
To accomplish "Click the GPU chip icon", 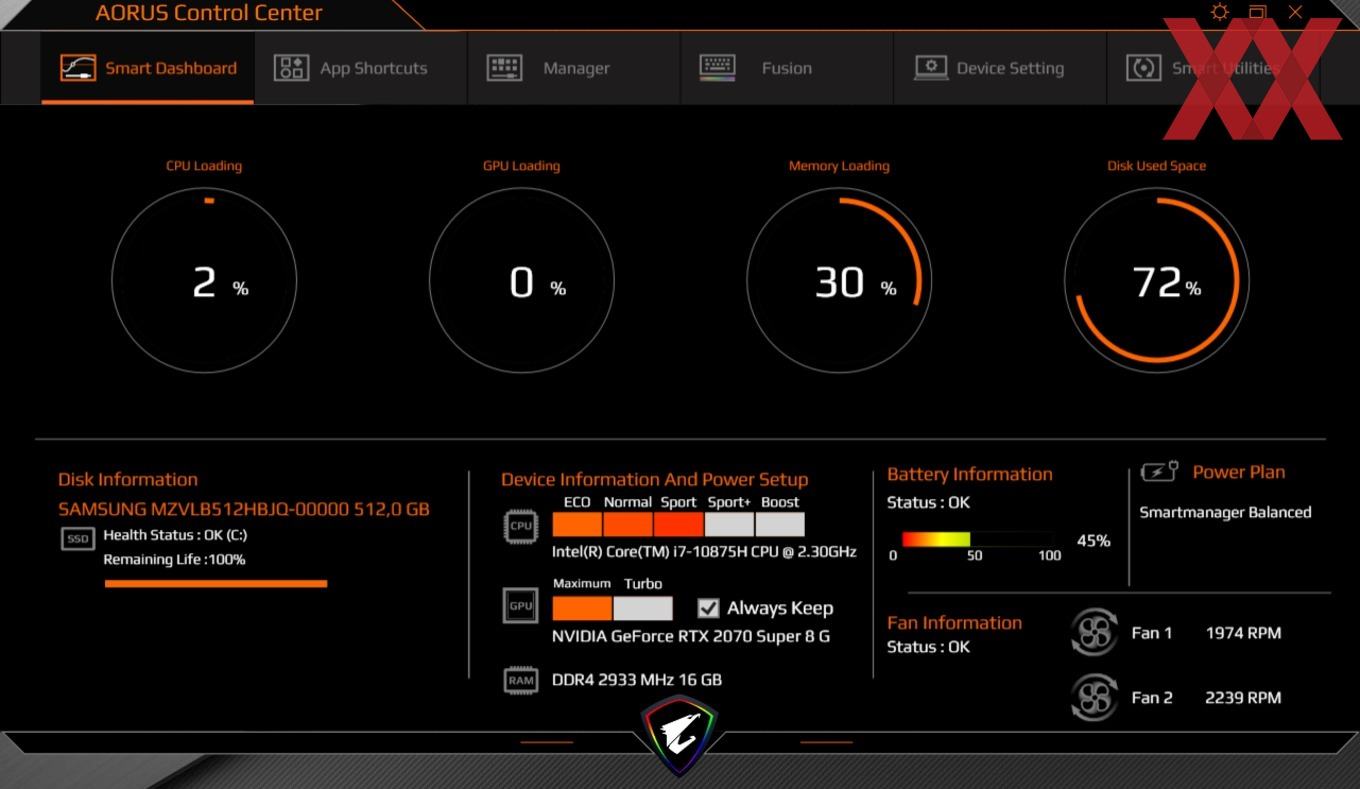I will click(521, 606).
